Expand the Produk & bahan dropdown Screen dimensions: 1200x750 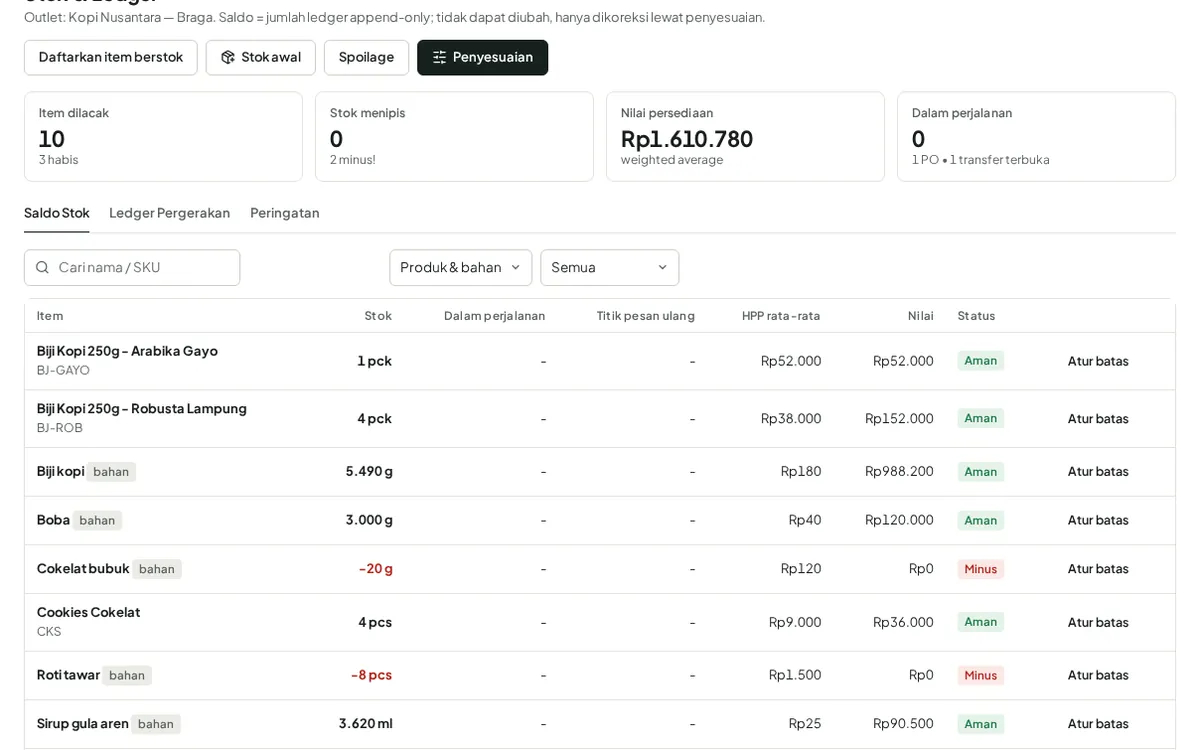pyautogui.click(x=461, y=268)
